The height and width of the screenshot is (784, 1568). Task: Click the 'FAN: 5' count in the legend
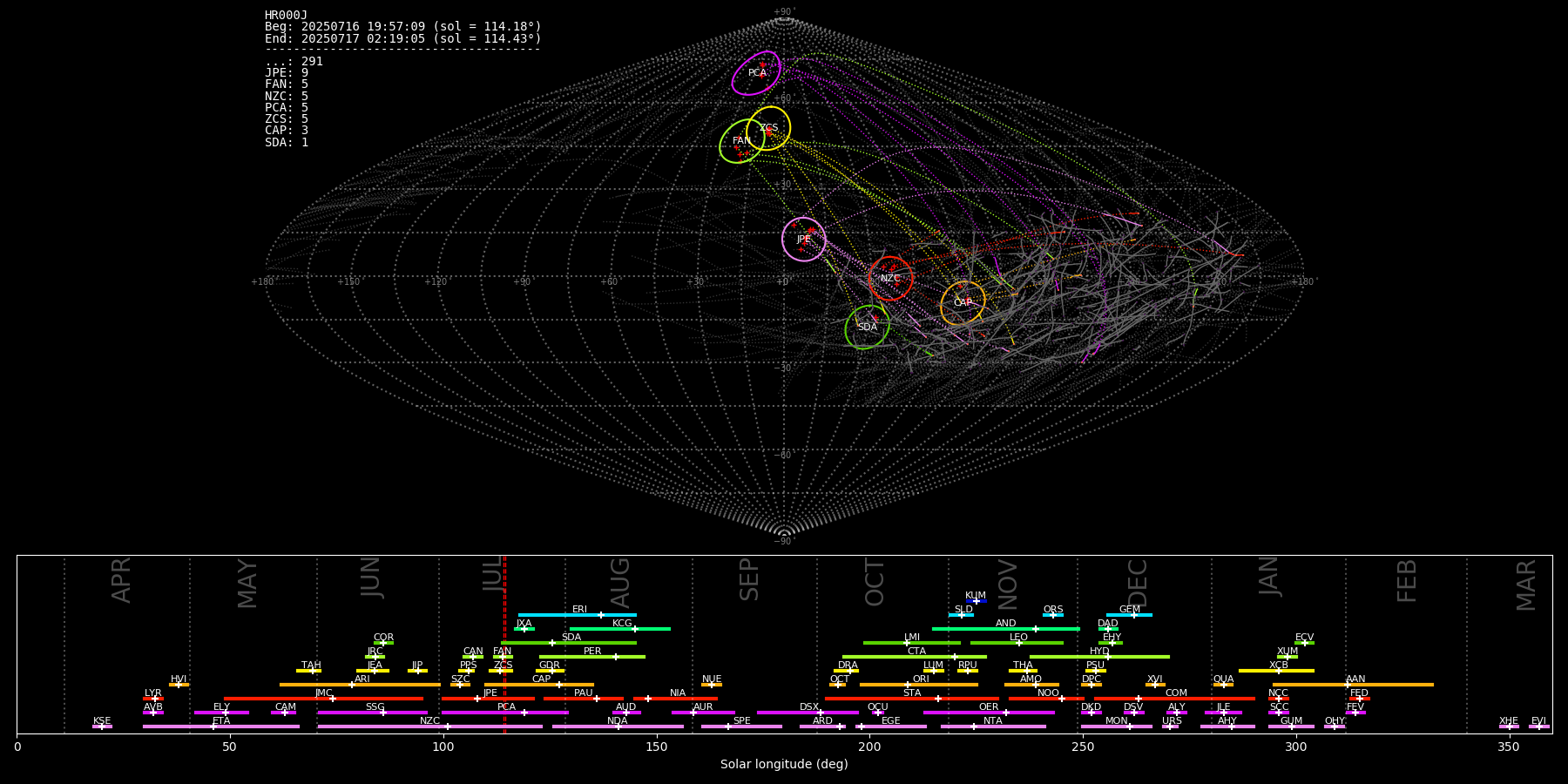[x=287, y=84]
